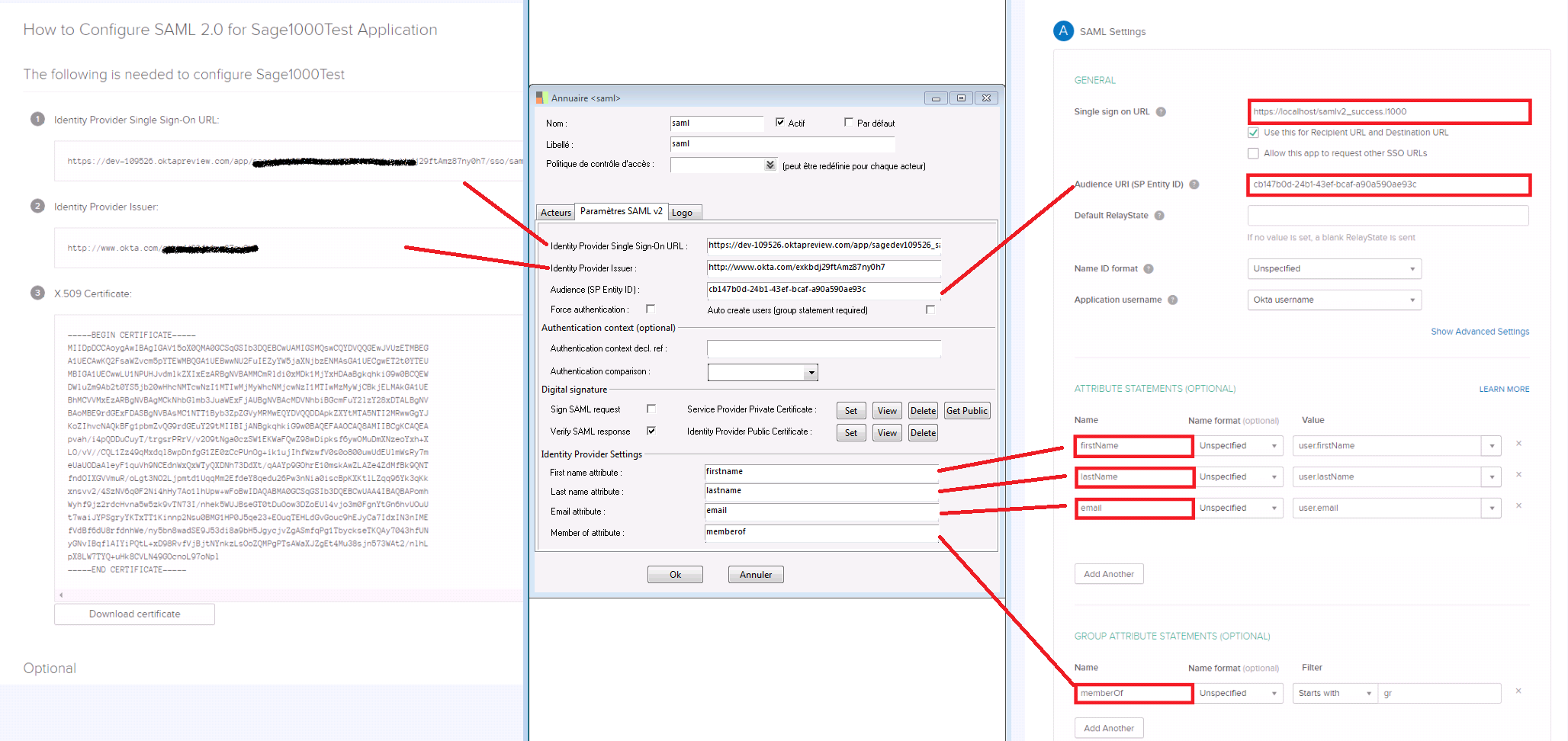This screenshot has height=741, width=1568.
Task: Click the Download certificate button
Action: (134, 614)
